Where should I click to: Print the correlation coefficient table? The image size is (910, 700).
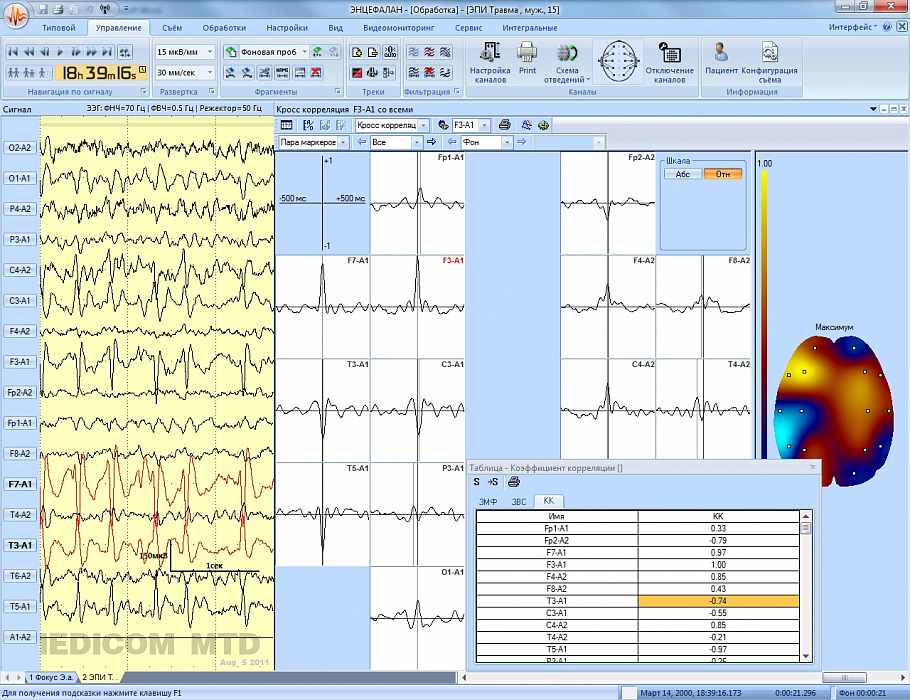pos(514,482)
